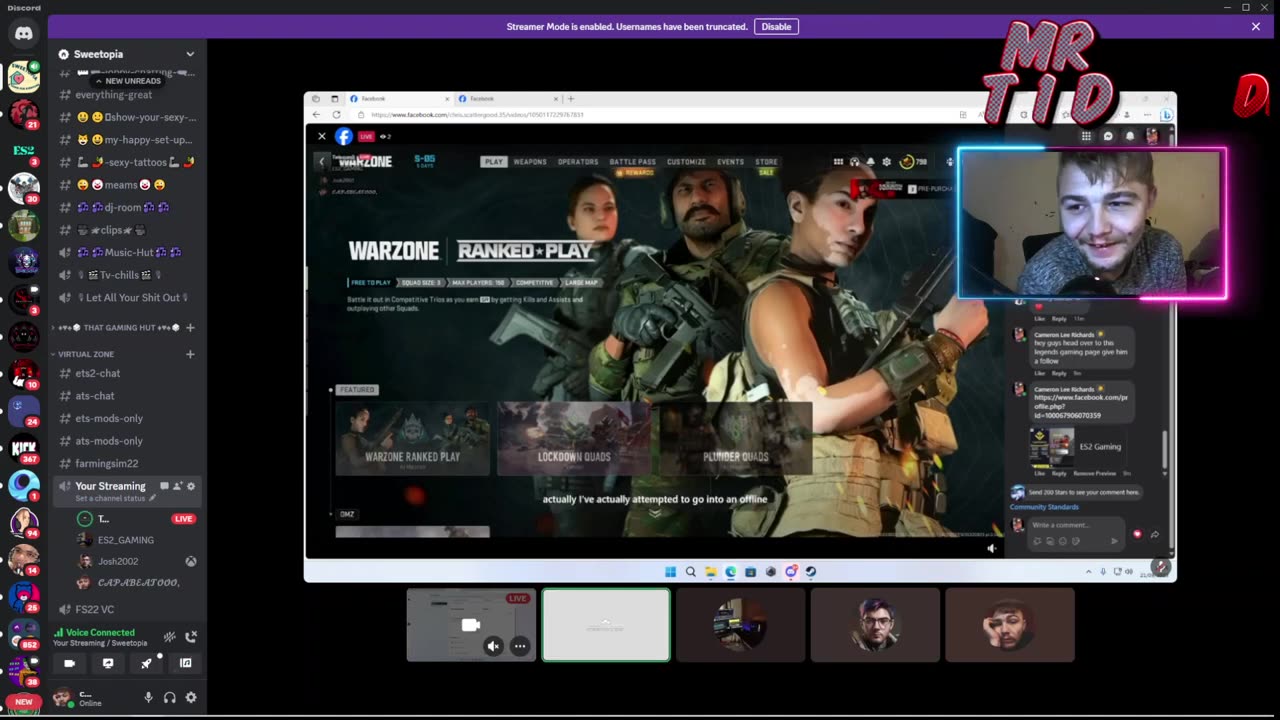This screenshot has width=1280, height=720.
Task: Open chat for Your Streaming channel
Action: (x=164, y=486)
